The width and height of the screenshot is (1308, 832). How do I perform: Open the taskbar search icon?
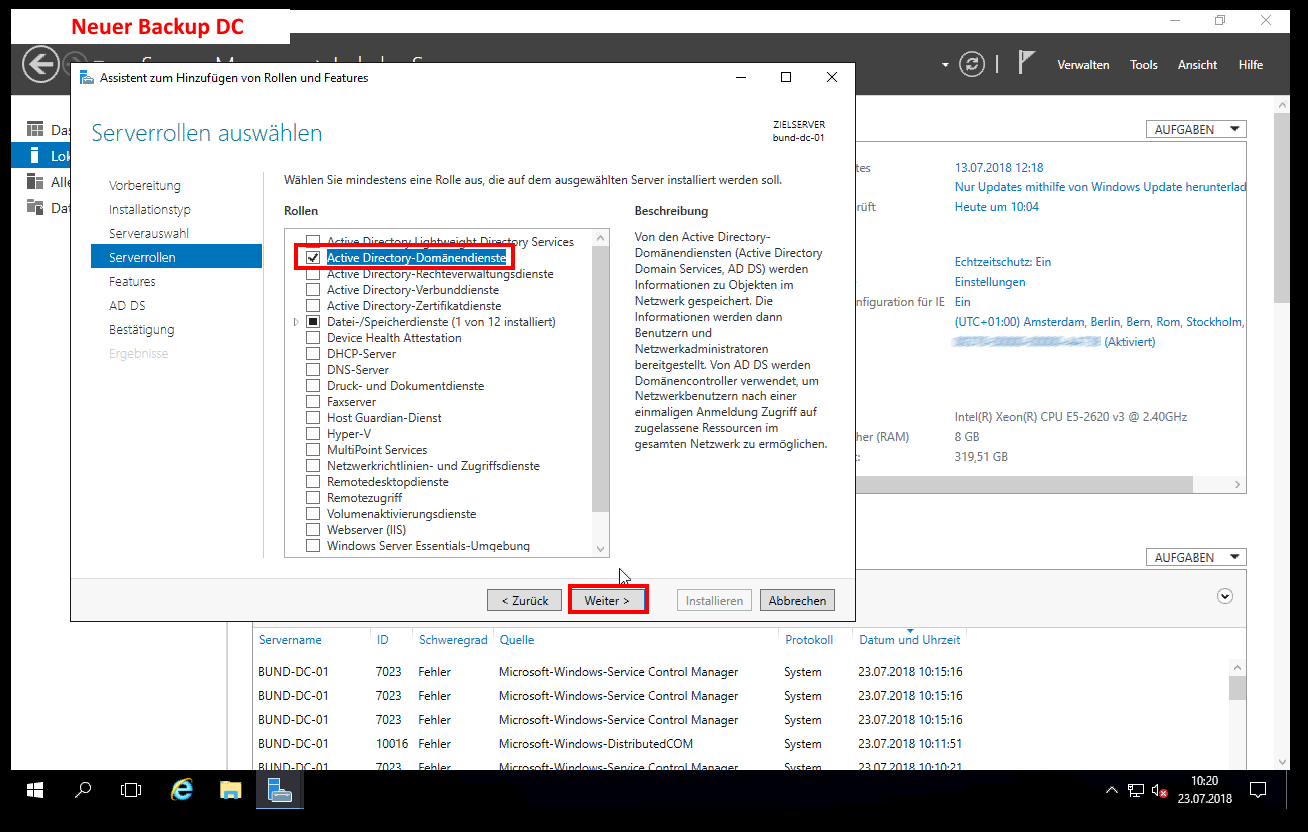click(x=84, y=789)
